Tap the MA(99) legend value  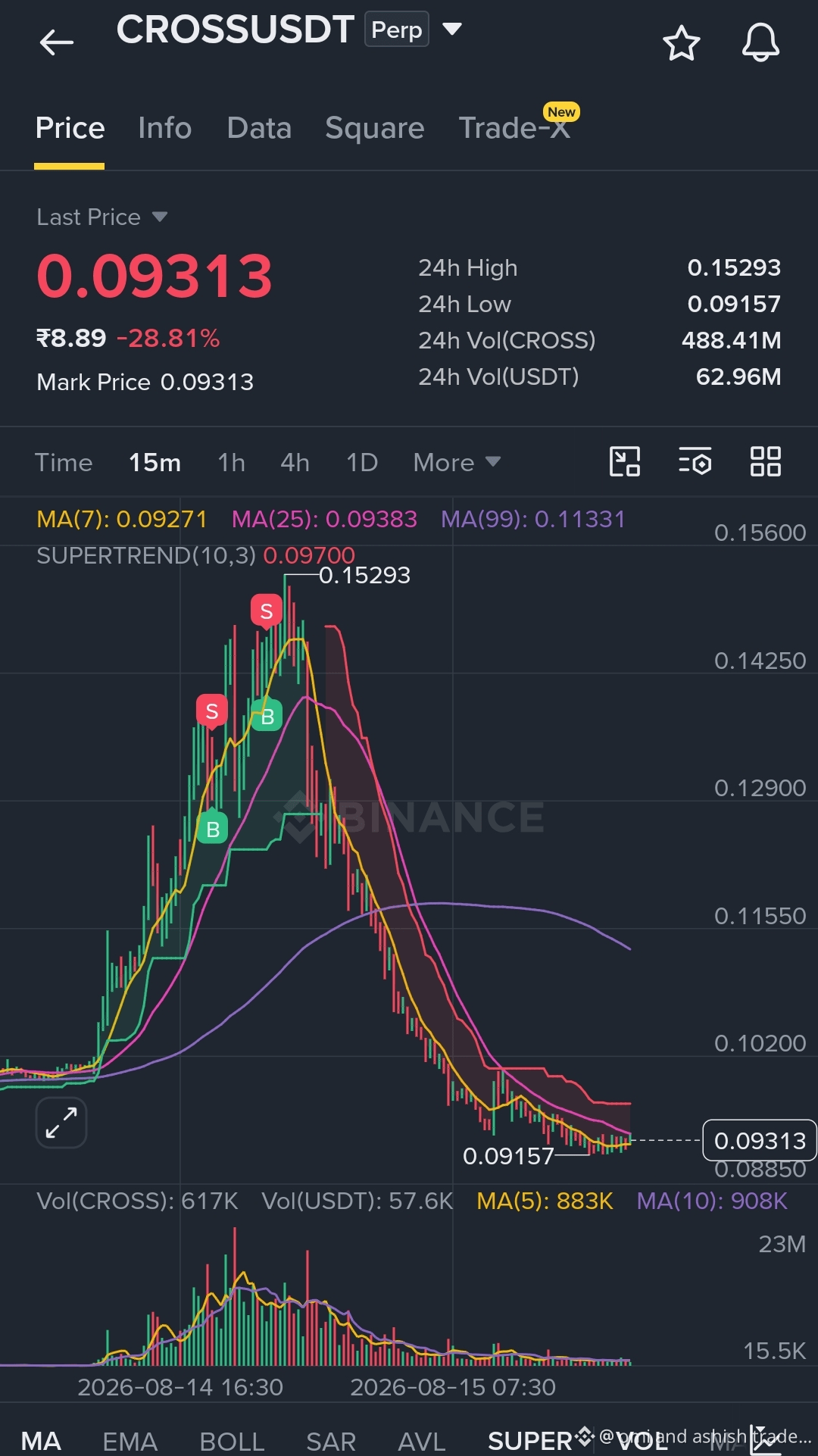pos(533,519)
